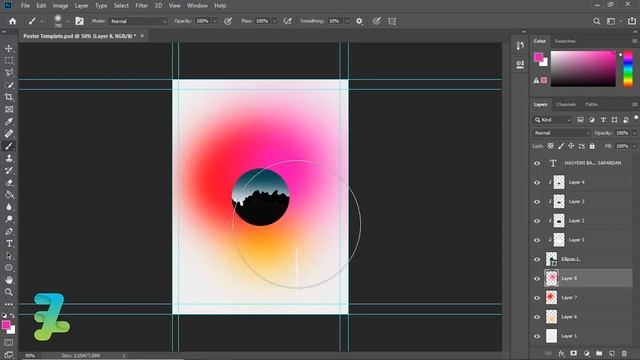This screenshot has height=360, width=640.
Task: Expand the Smoothing value dropdown
Action: (x=347, y=21)
